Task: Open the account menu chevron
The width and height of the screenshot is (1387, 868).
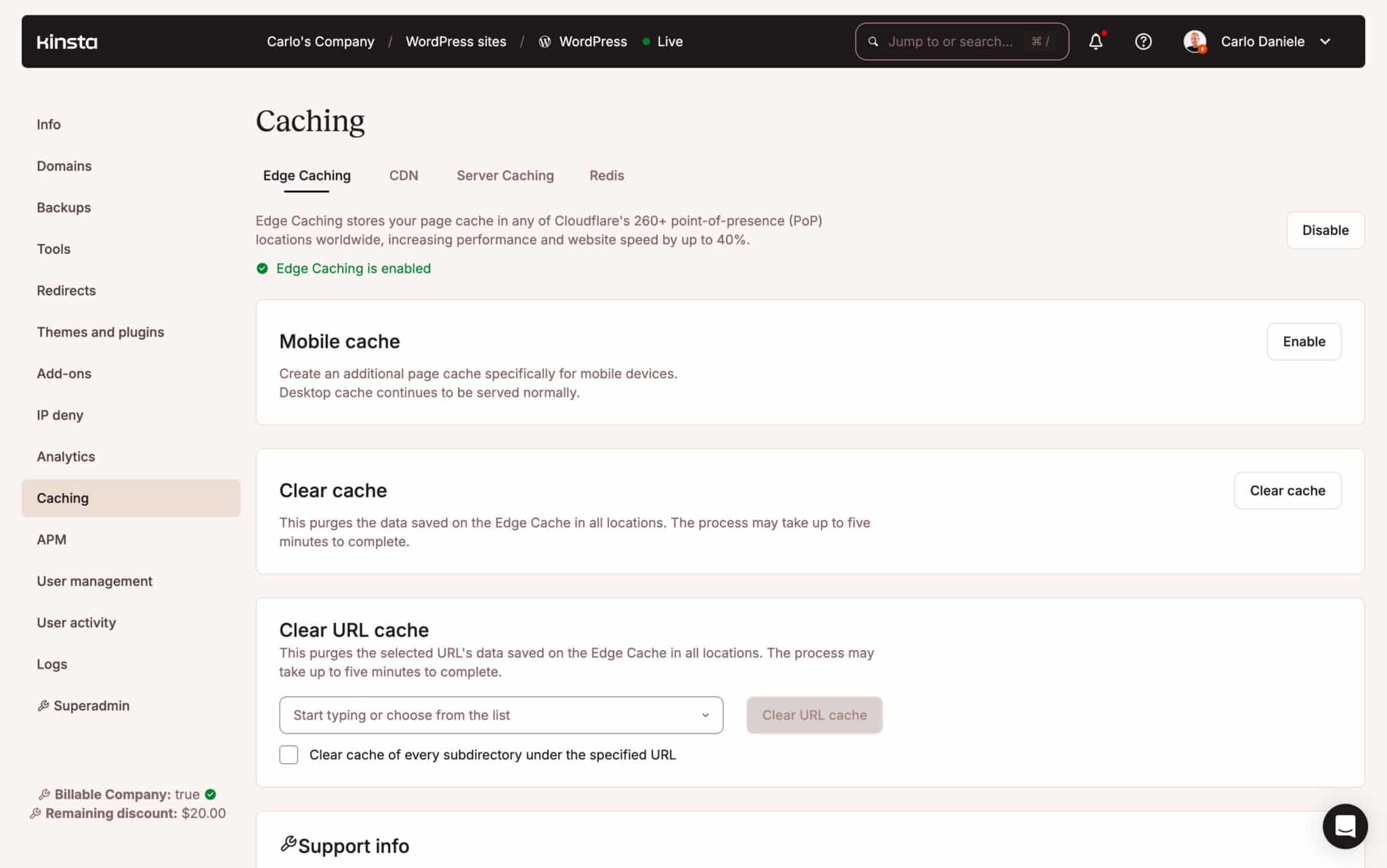Action: click(x=1325, y=41)
